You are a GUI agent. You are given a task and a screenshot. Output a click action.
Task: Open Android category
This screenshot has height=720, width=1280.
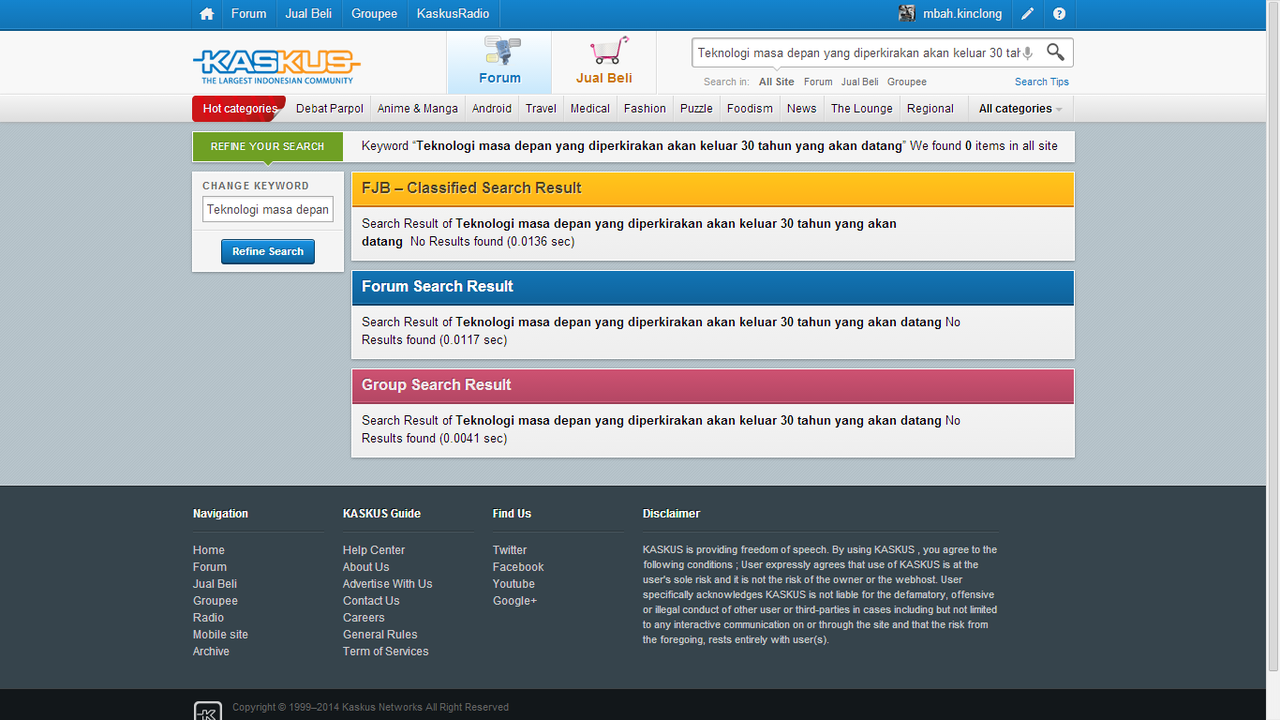(492, 109)
